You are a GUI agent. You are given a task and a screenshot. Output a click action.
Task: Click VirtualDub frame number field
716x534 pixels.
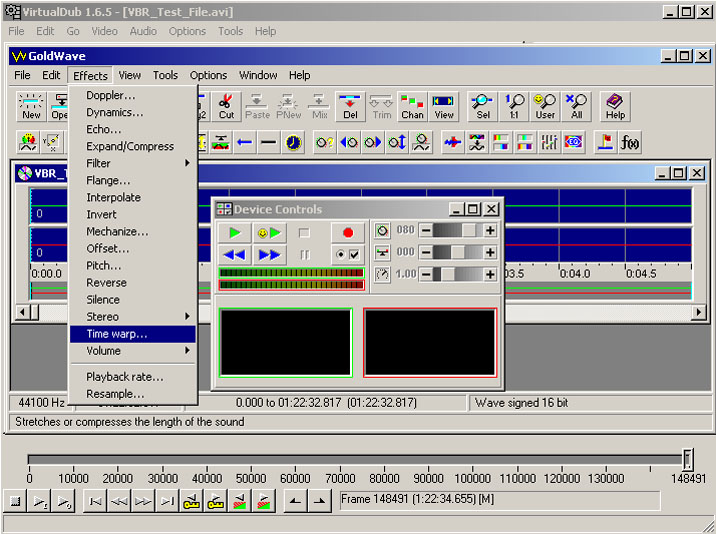(500, 501)
